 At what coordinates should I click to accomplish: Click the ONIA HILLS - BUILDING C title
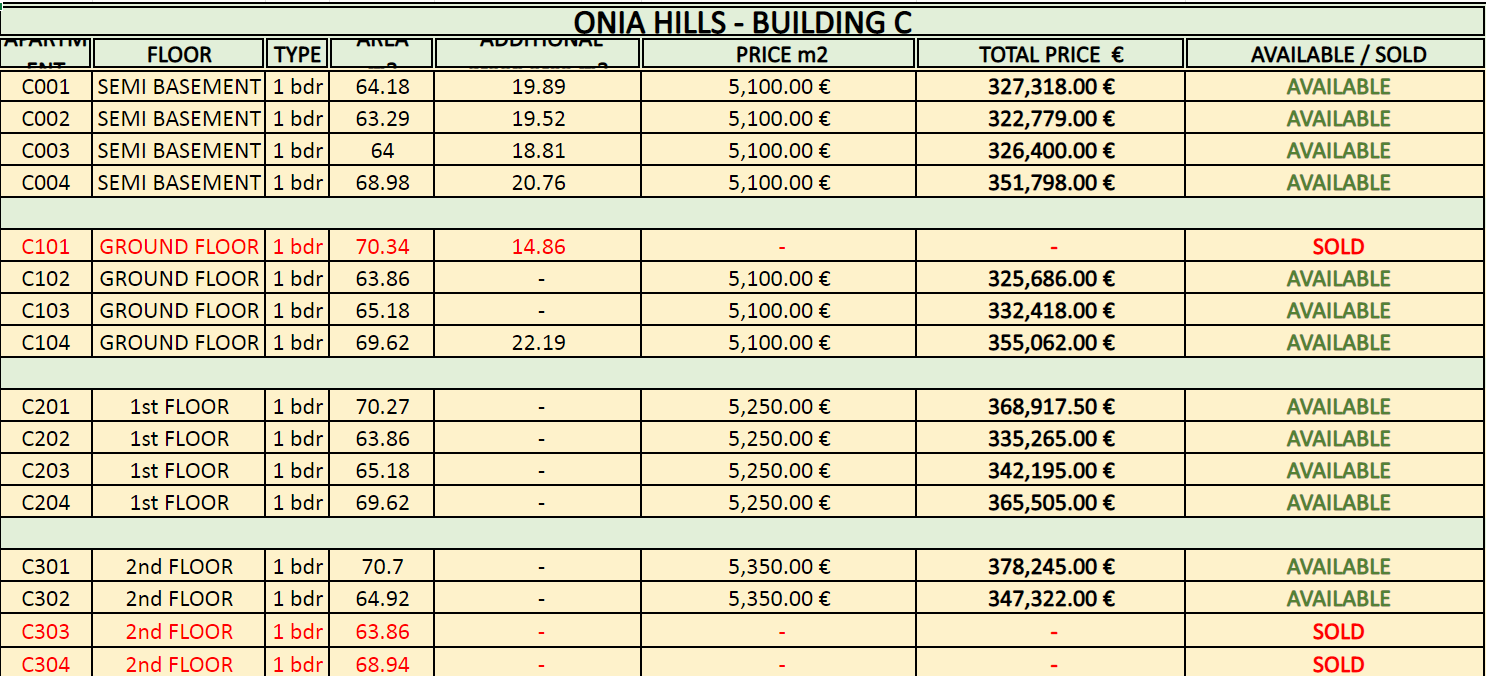[743, 22]
